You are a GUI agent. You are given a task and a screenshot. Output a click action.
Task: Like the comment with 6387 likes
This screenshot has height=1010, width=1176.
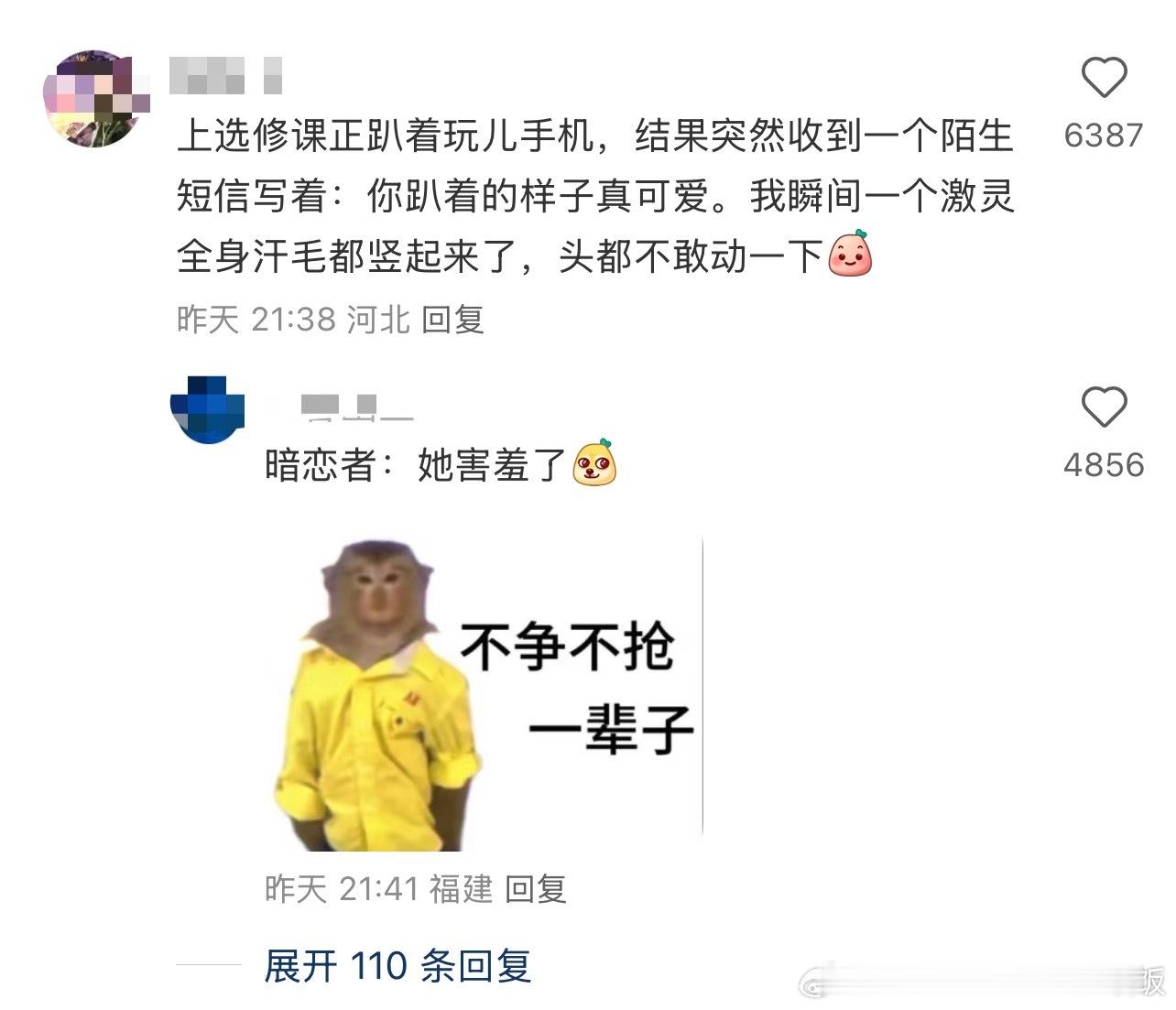[x=1104, y=78]
